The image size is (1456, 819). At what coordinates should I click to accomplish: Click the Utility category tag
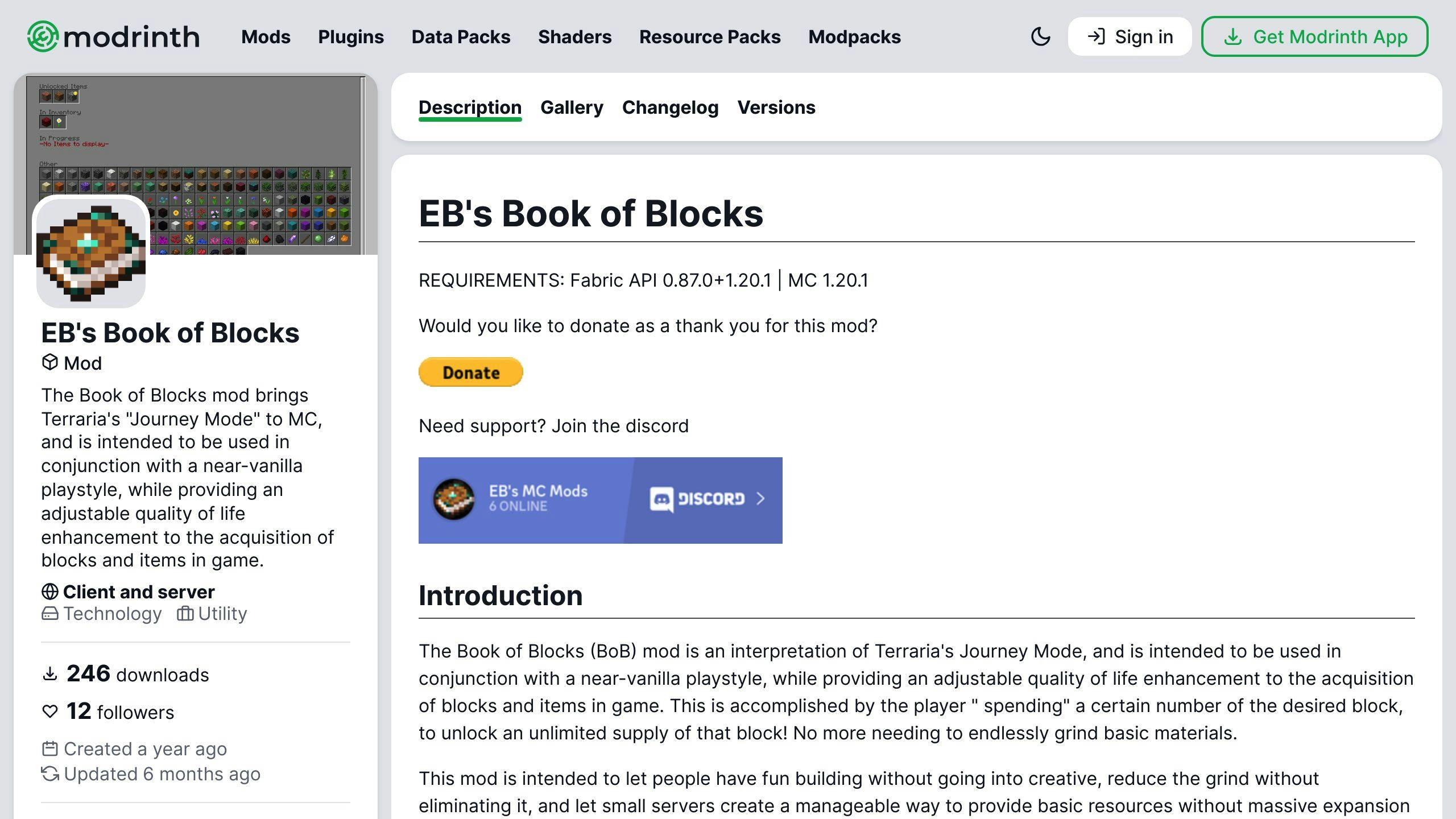(212, 614)
